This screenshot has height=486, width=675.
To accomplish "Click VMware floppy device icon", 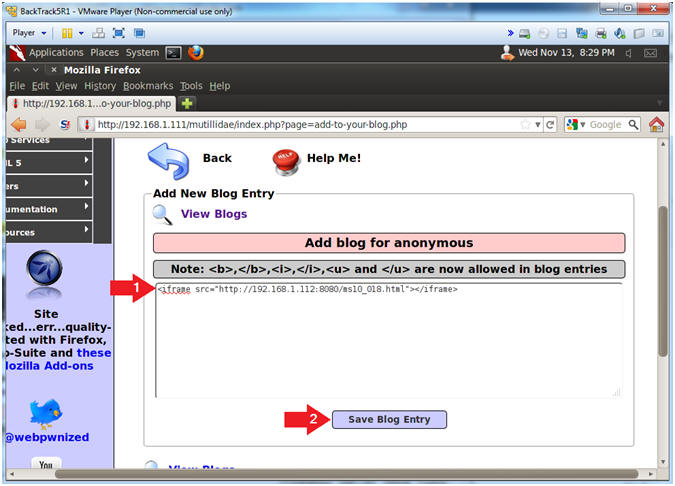I will tap(562, 33).
